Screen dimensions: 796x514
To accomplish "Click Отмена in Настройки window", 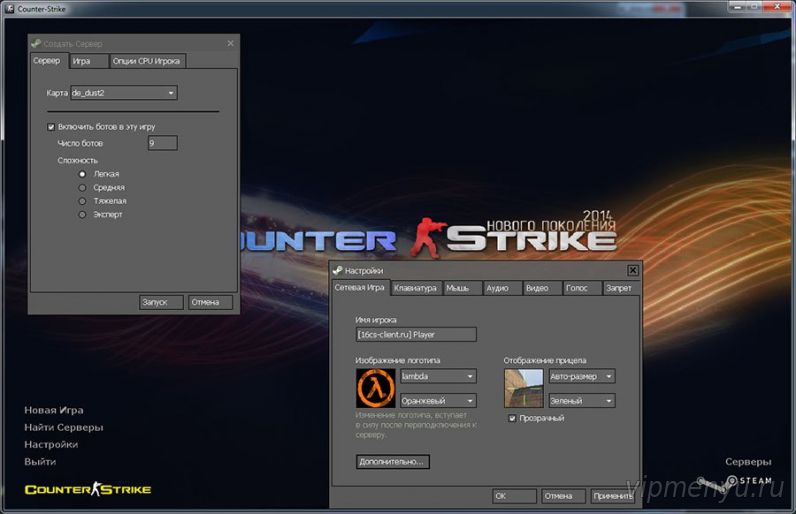I will 564,496.
